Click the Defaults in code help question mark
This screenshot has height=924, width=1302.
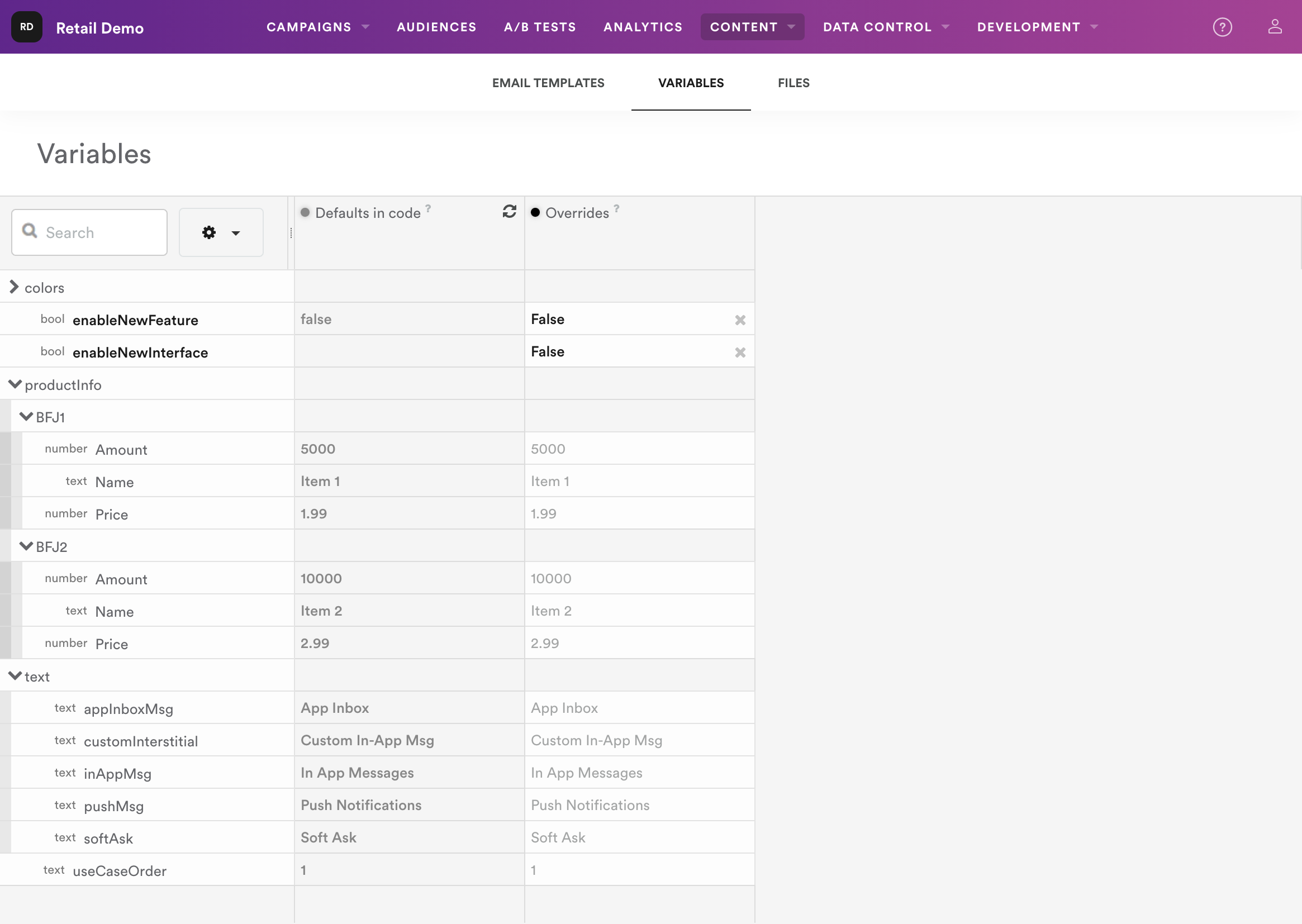pos(428,208)
